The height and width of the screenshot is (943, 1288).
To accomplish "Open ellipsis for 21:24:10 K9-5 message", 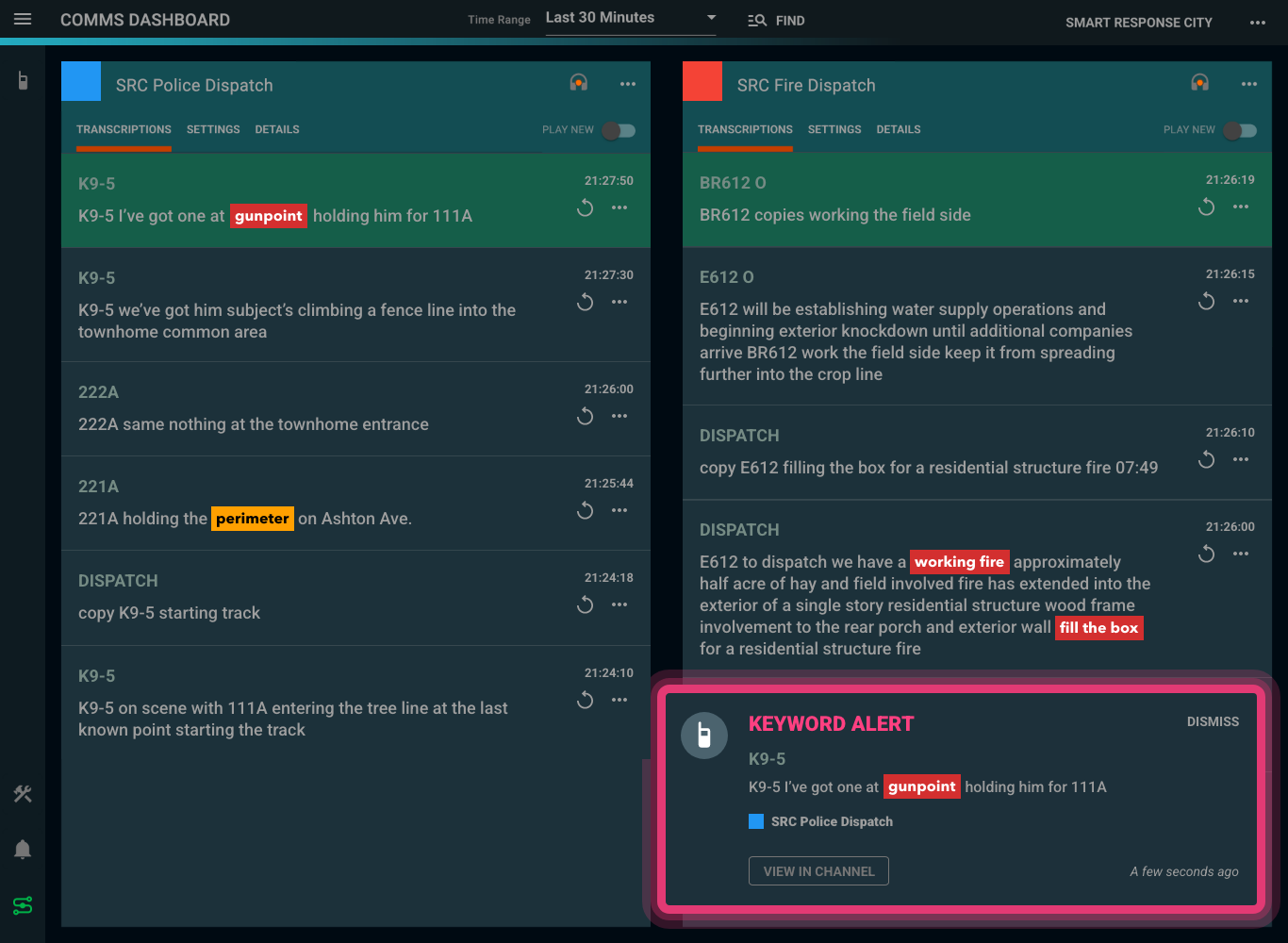I will point(619,700).
